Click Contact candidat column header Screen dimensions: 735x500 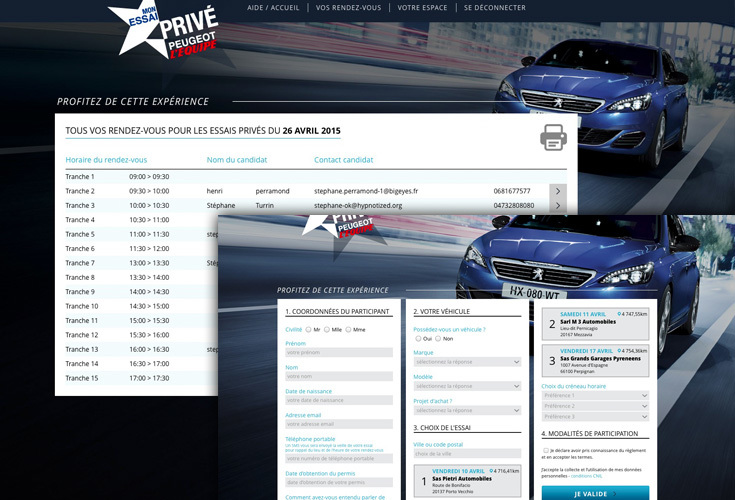344,160
